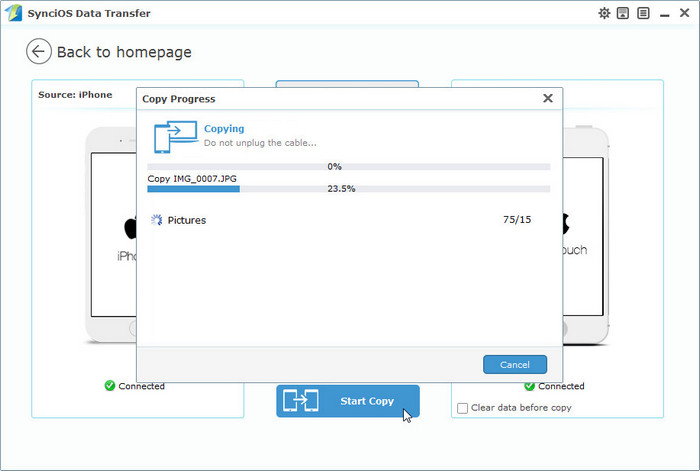Click the Pictures loading spinner icon

point(156,220)
